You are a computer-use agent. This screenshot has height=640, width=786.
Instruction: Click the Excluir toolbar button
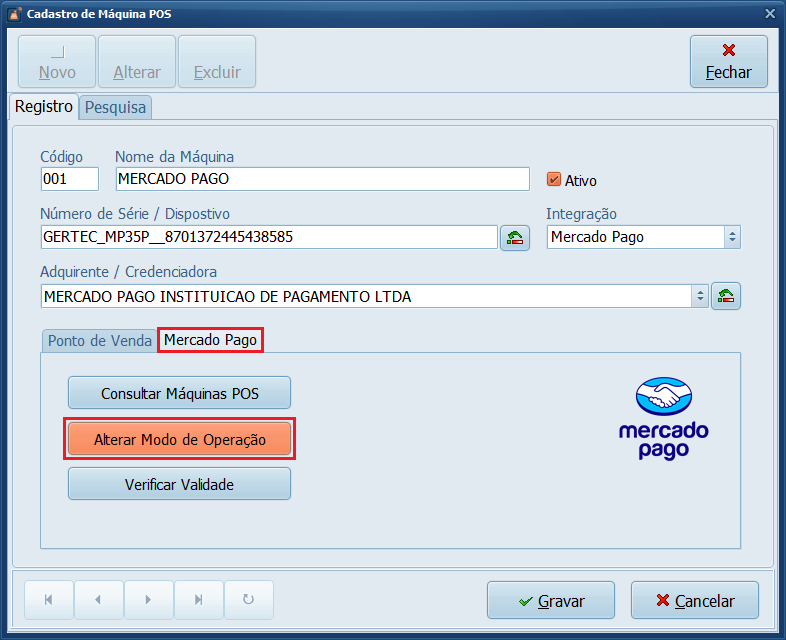click(217, 62)
